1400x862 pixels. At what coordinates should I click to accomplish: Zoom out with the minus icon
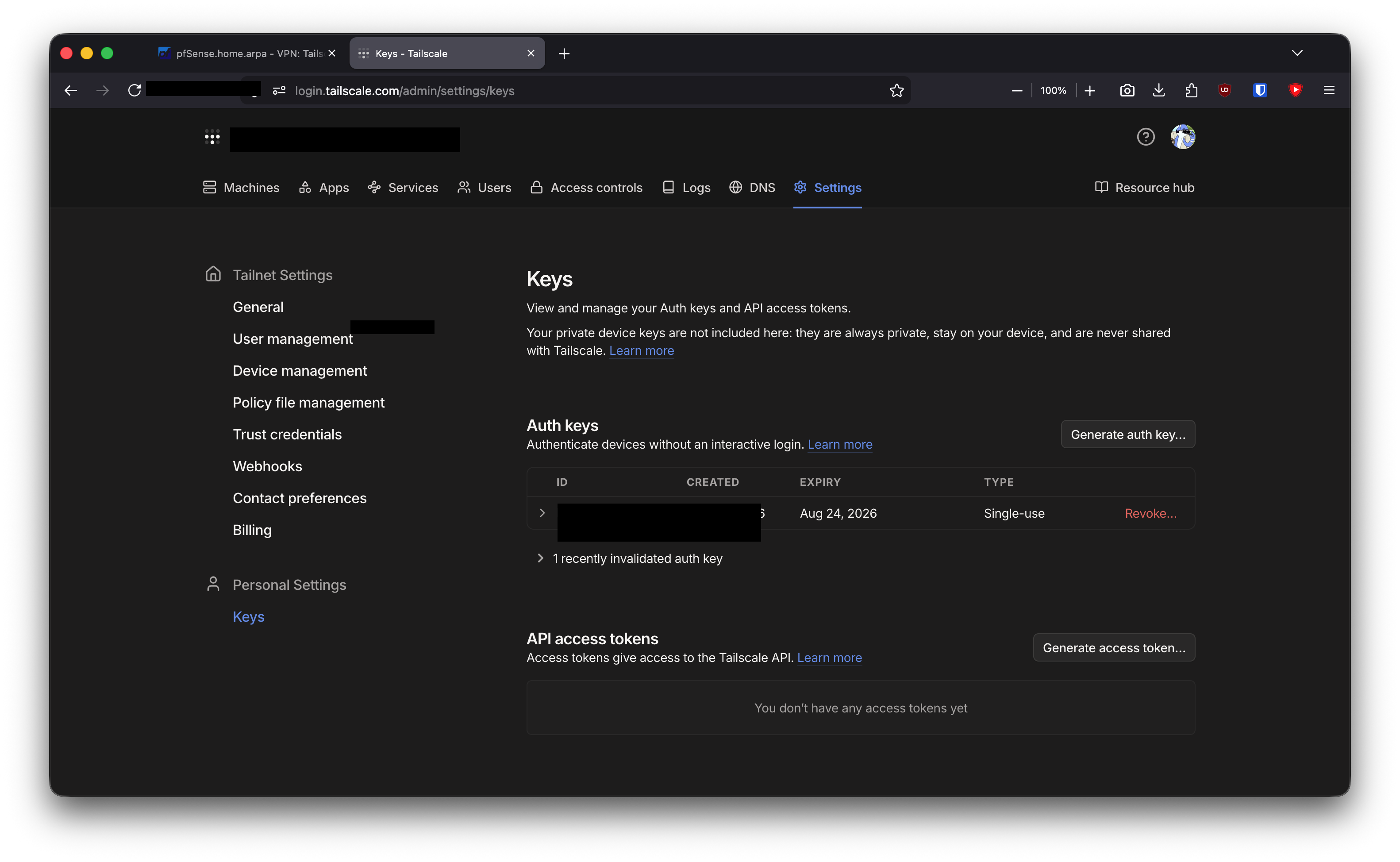point(1016,91)
